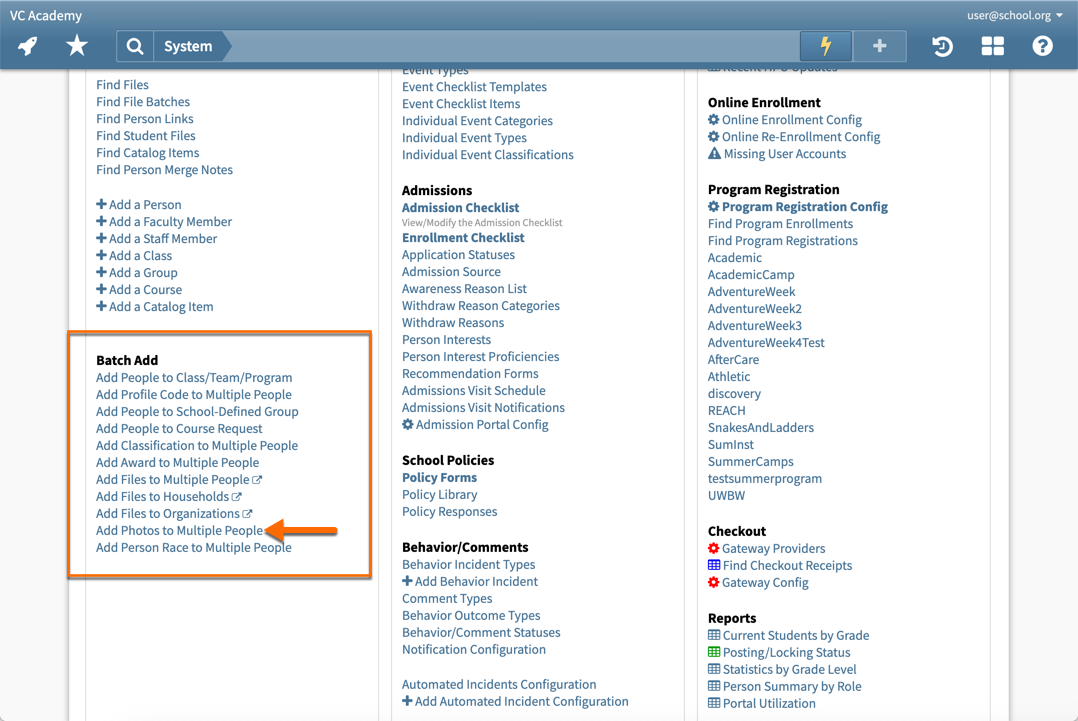This screenshot has height=721, width=1078.
Task: Click the magnifying glass search icon
Action: (135, 45)
